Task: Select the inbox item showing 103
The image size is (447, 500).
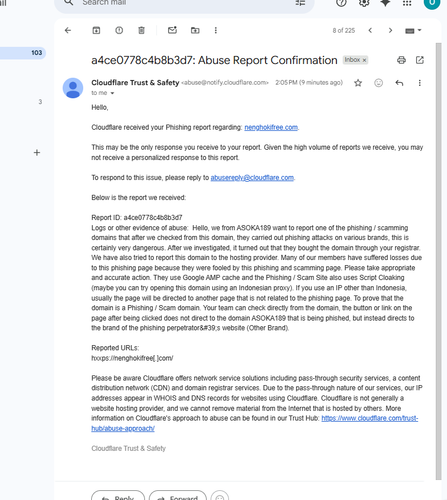Action: (x=23, y=53)
